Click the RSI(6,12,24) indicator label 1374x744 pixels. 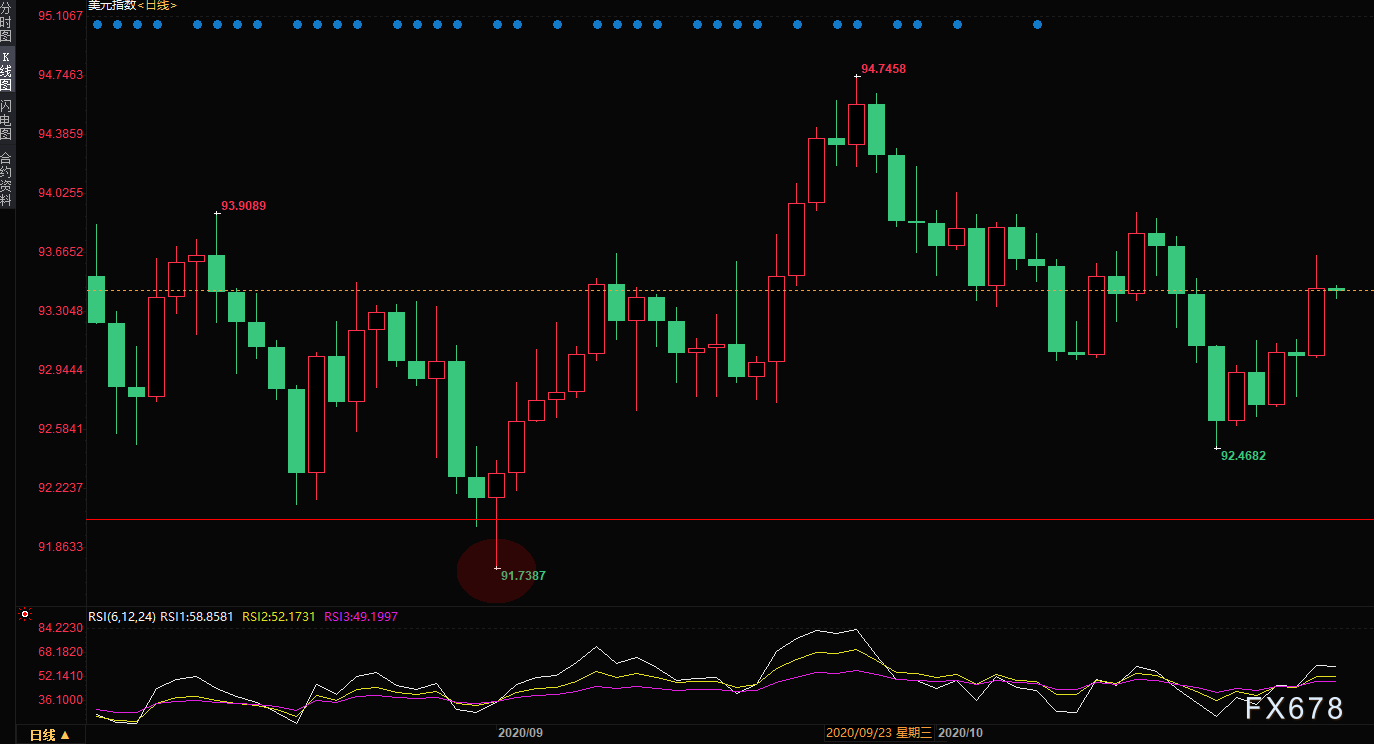122,617
